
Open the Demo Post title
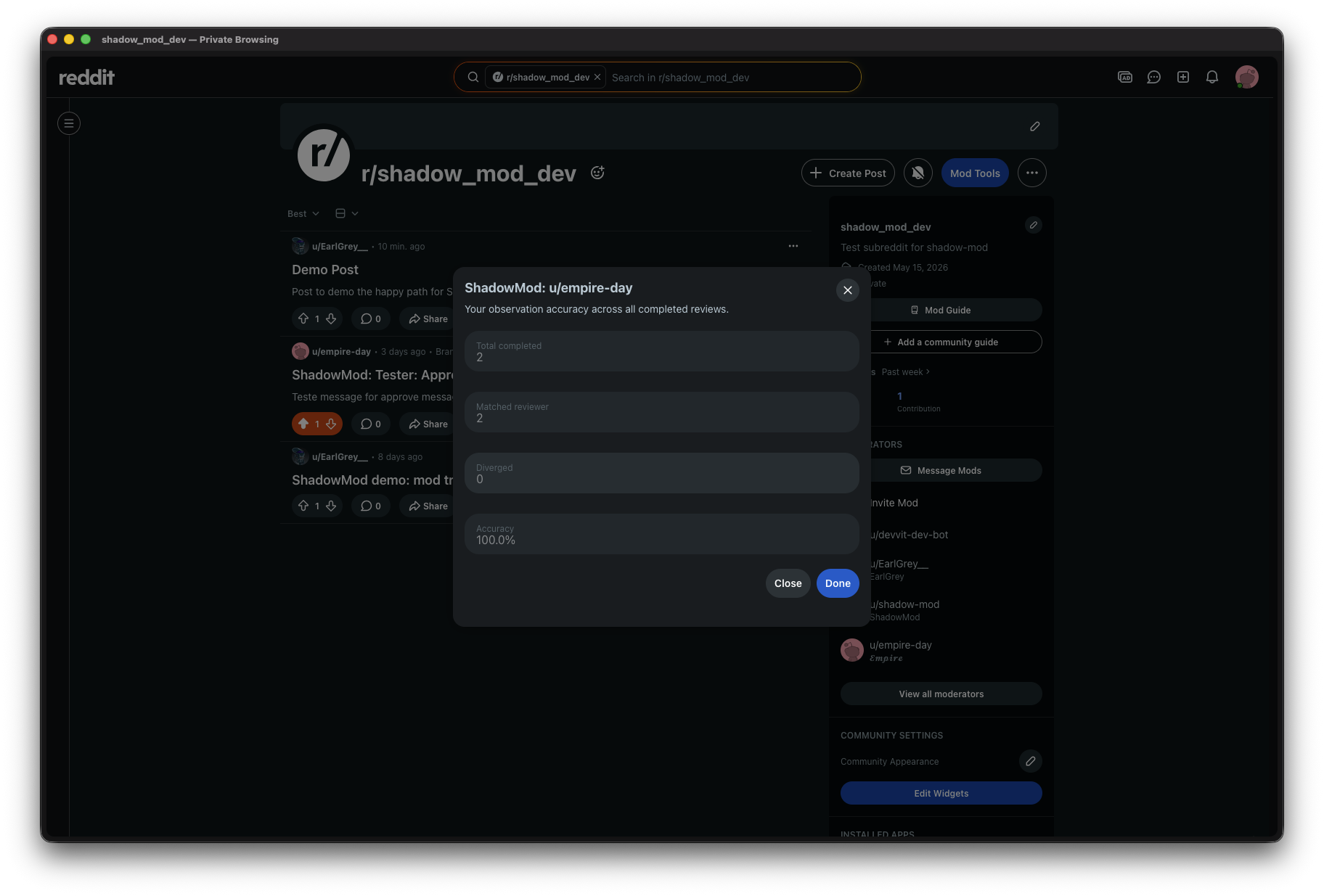click(x=325, y=270)
